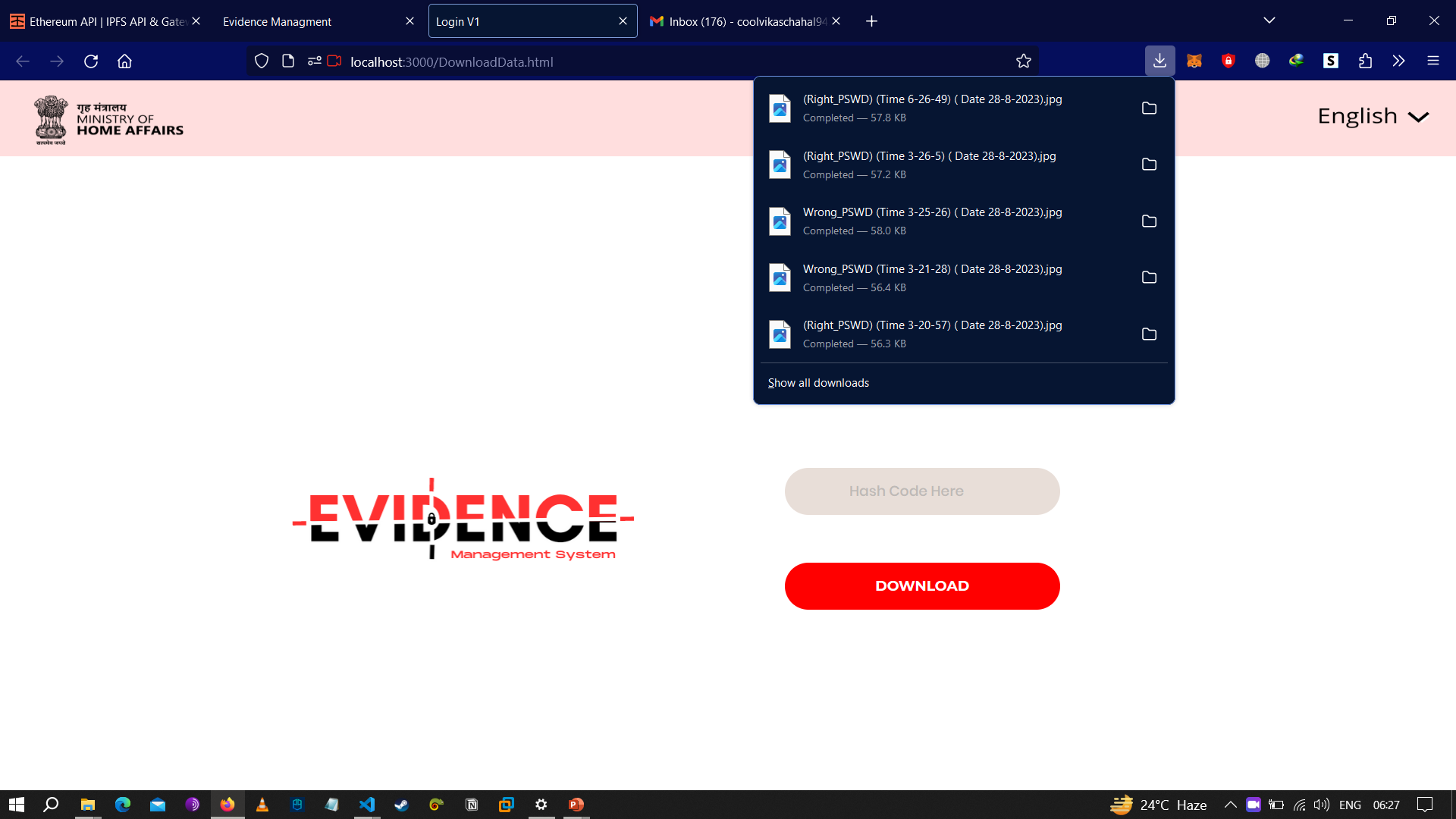The image size is (1456, 819).
Task: Open Visual Studio Code from taskbar
Action: click(367, 805)
